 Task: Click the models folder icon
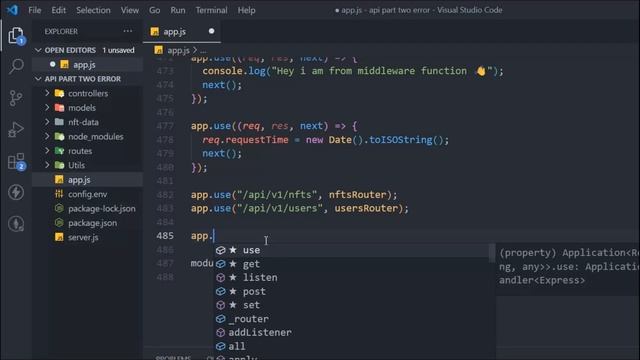pyautogui.click(x=60, y=108)
